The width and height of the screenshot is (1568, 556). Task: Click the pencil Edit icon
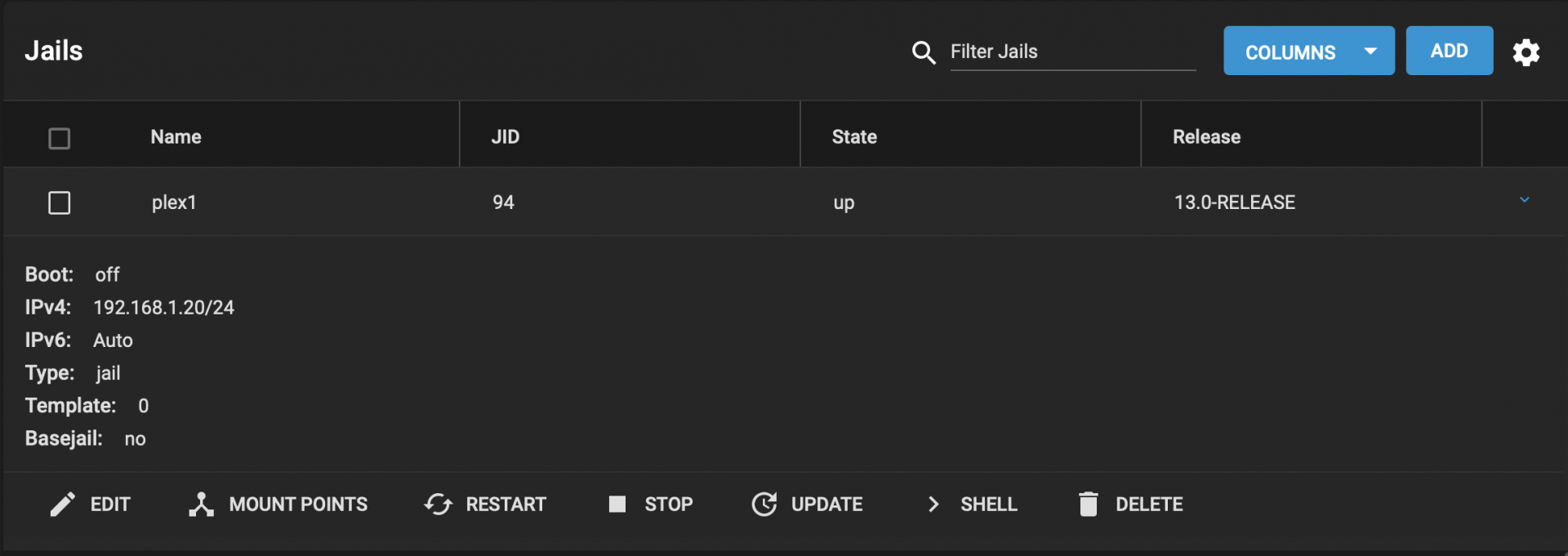click(x=62, y=505)
